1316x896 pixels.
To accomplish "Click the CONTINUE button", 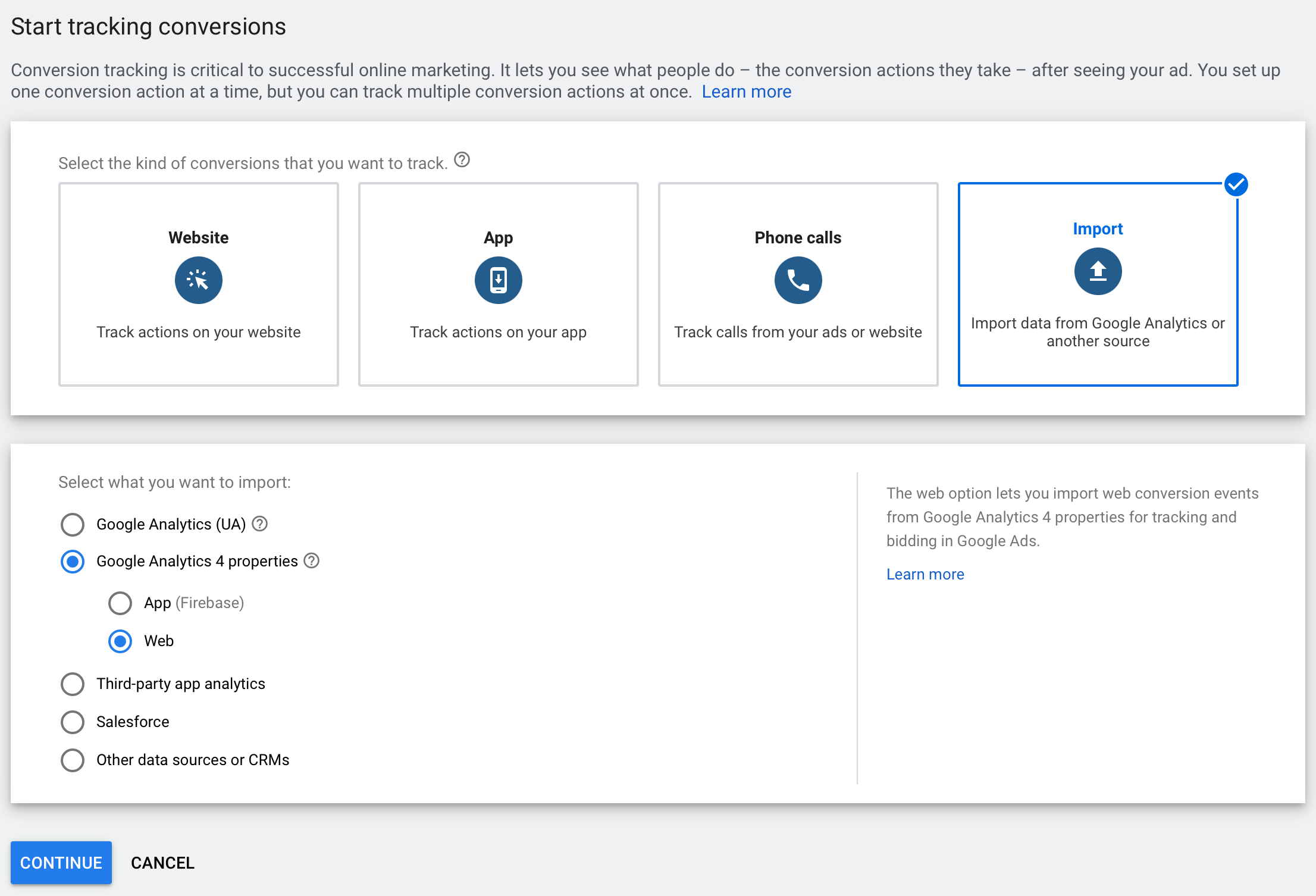I will click(x=61, y=863).
